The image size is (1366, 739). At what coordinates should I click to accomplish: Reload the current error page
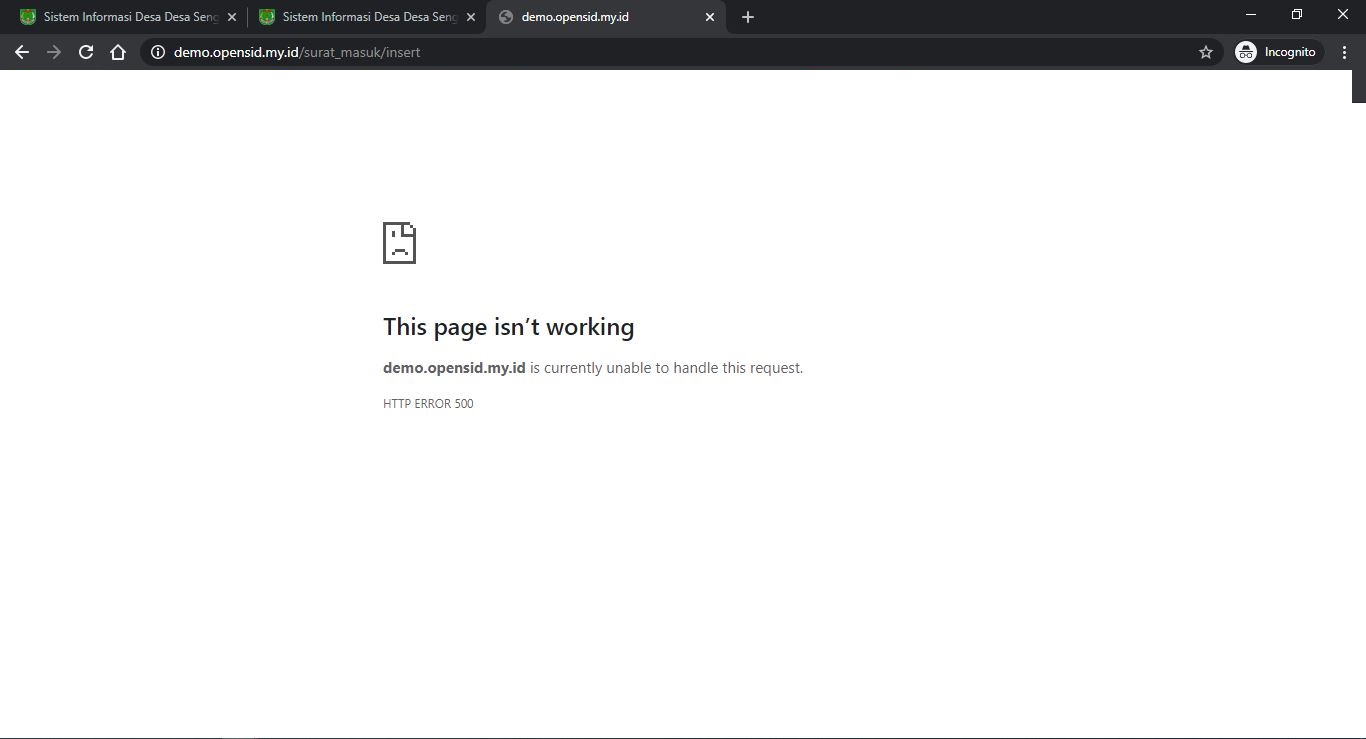85,52
